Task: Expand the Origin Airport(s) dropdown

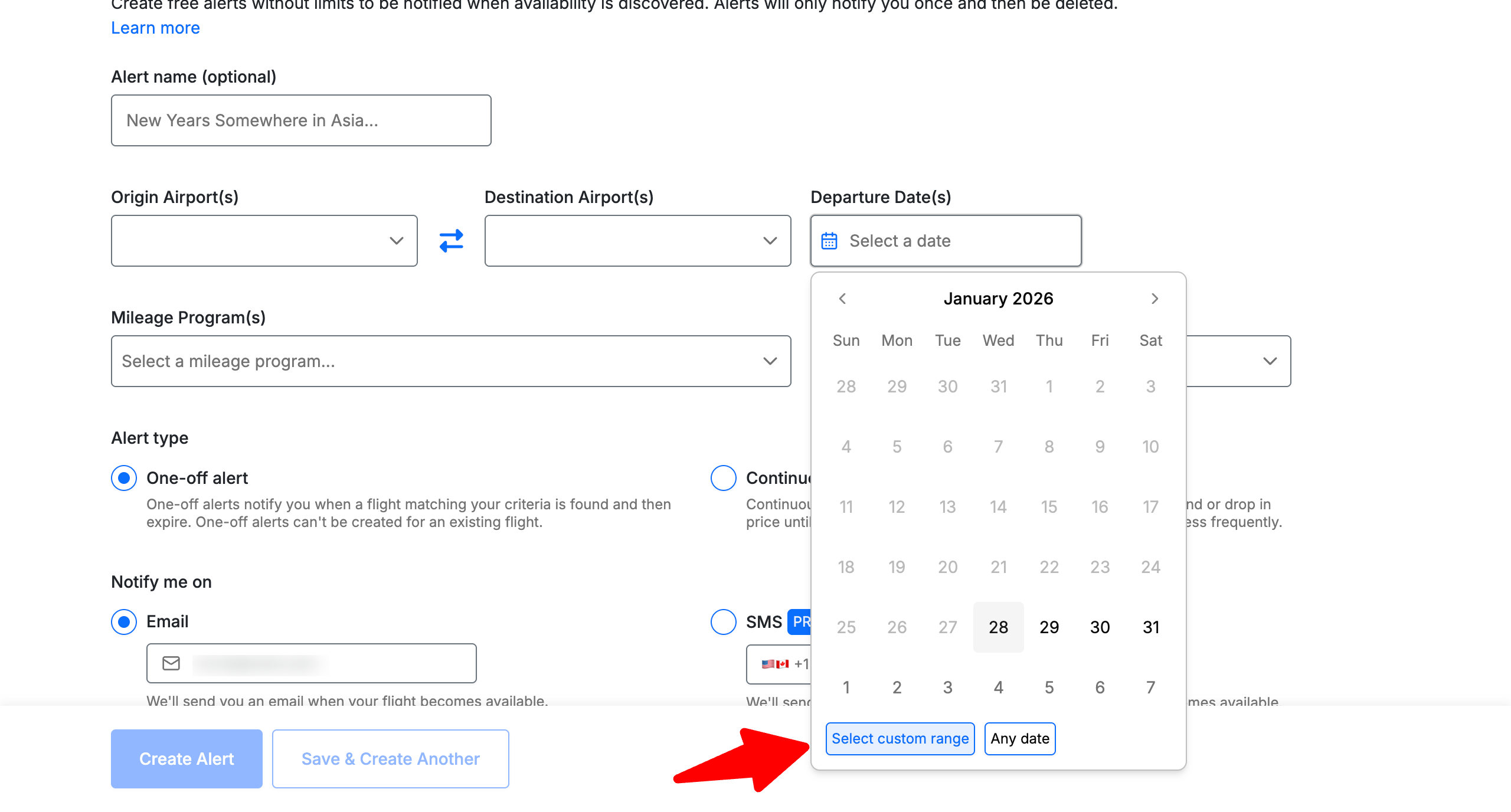Action: coord(264,241)
